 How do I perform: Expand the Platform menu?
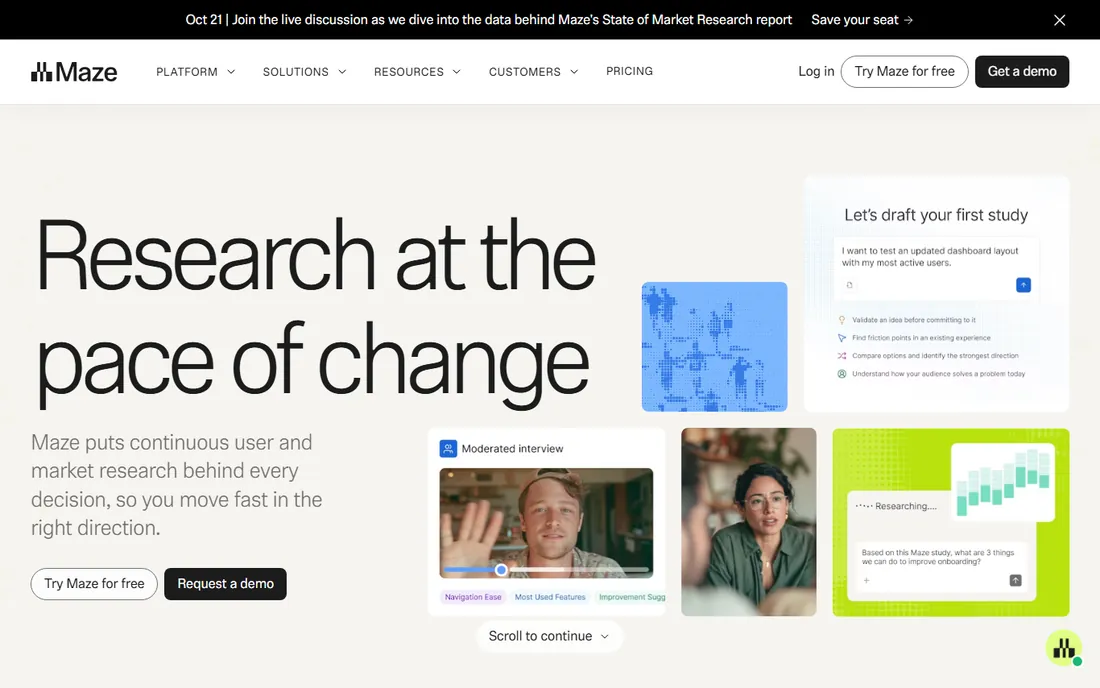tap(196, 72)
